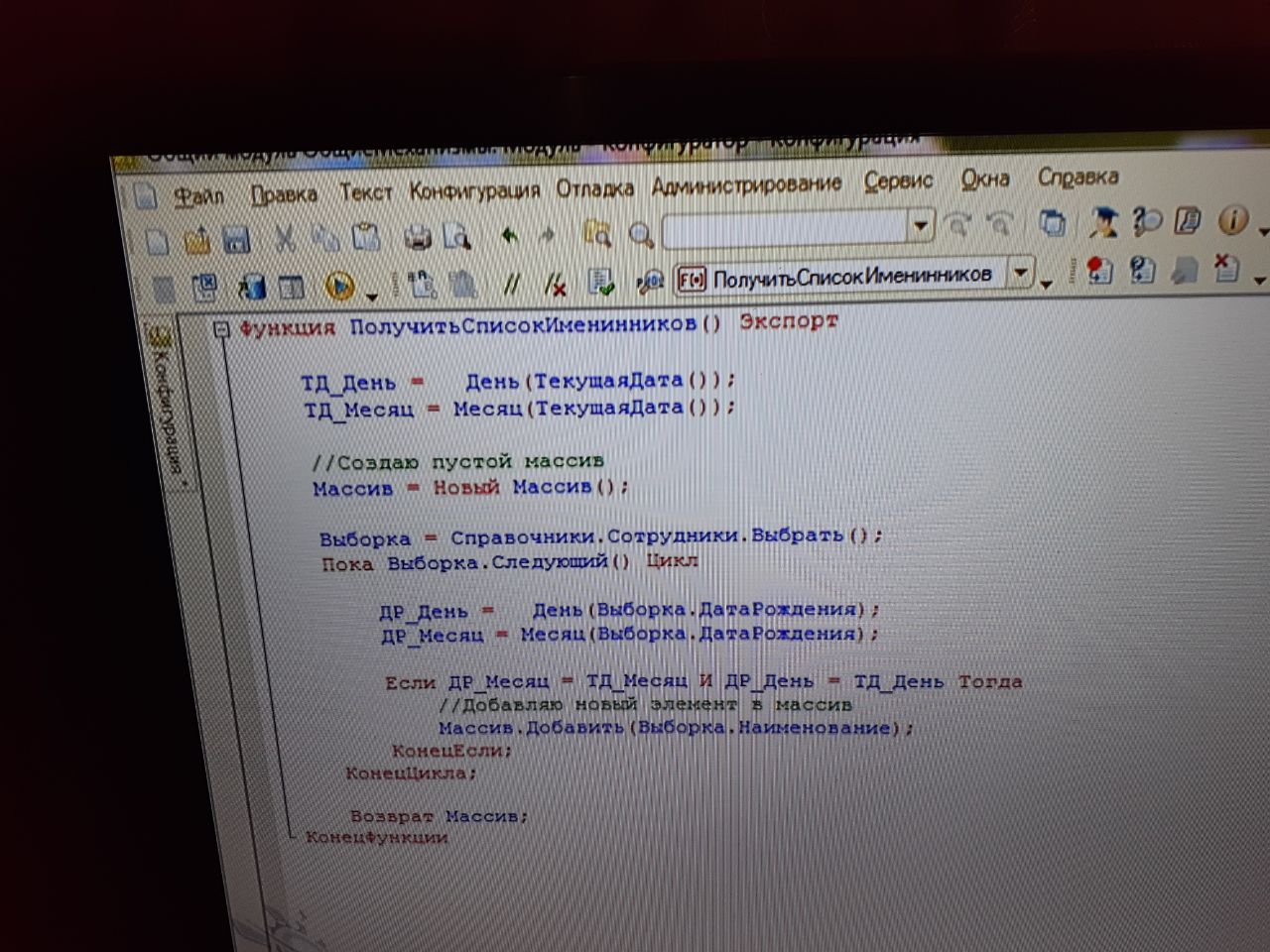Click the Help search question-mark icon
1270x952 pixels.
point(1147,220)
